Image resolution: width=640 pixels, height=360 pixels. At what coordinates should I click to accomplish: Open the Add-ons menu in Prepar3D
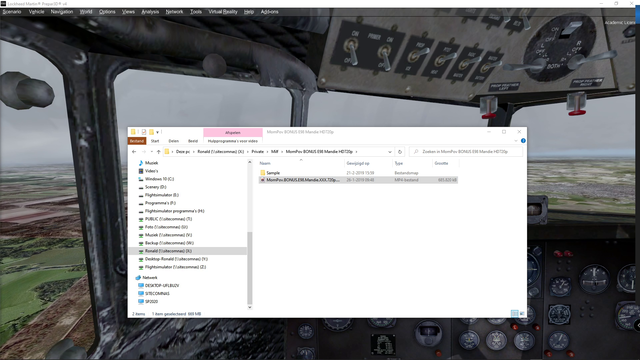(x=269, y=12)
